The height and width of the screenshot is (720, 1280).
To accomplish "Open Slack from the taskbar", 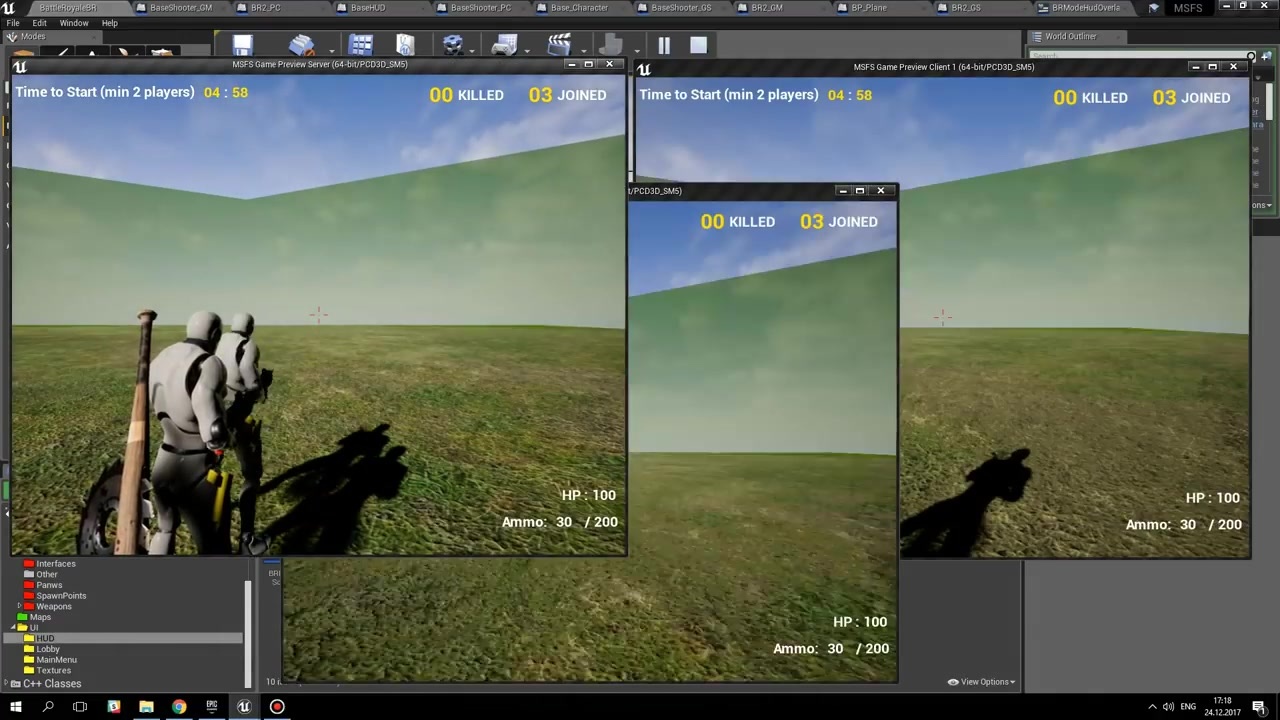I will tap(113, 707).
